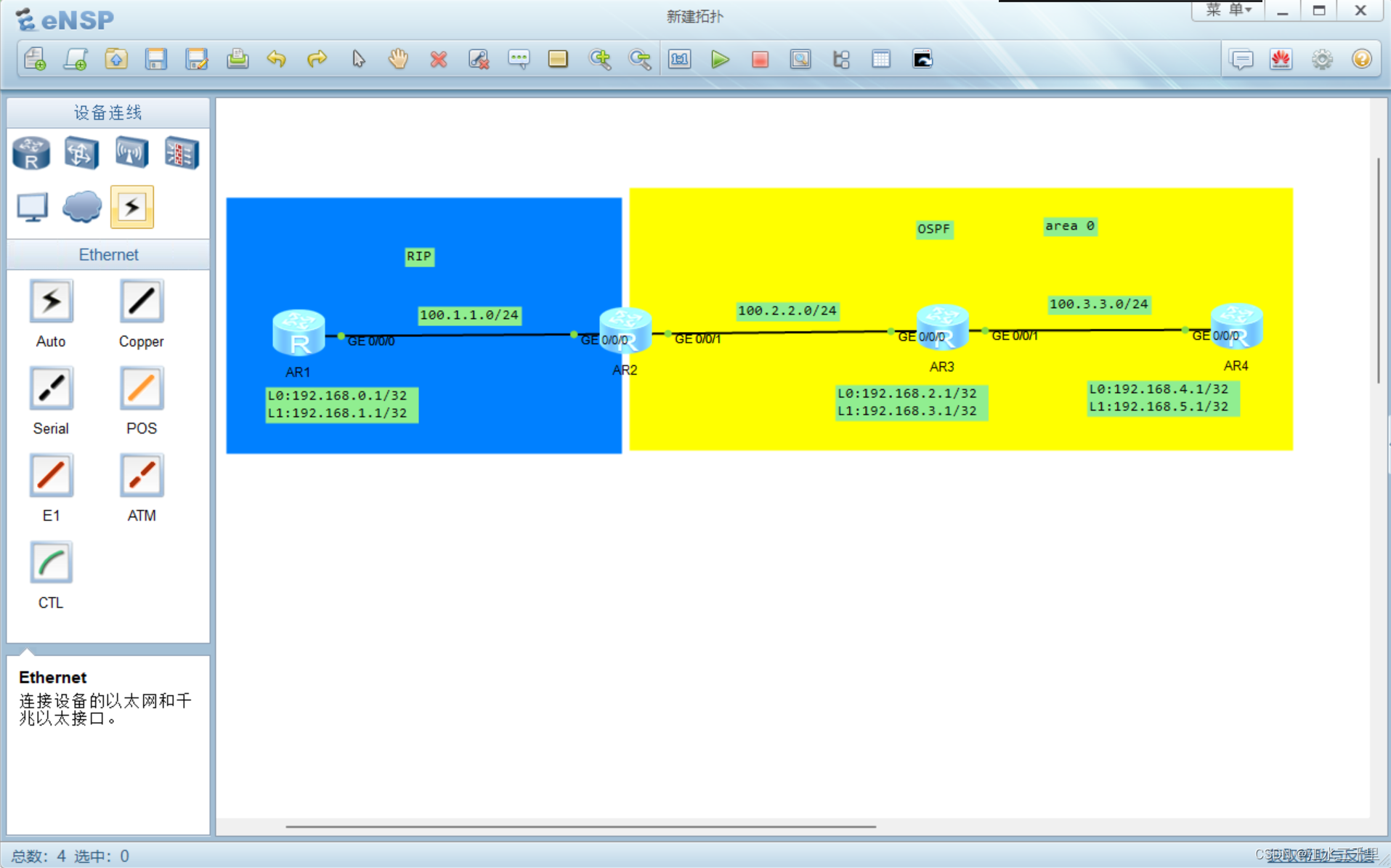Click the 设备连线 panel header
This screenshot has height=868, width=1391.
(108, 113)
